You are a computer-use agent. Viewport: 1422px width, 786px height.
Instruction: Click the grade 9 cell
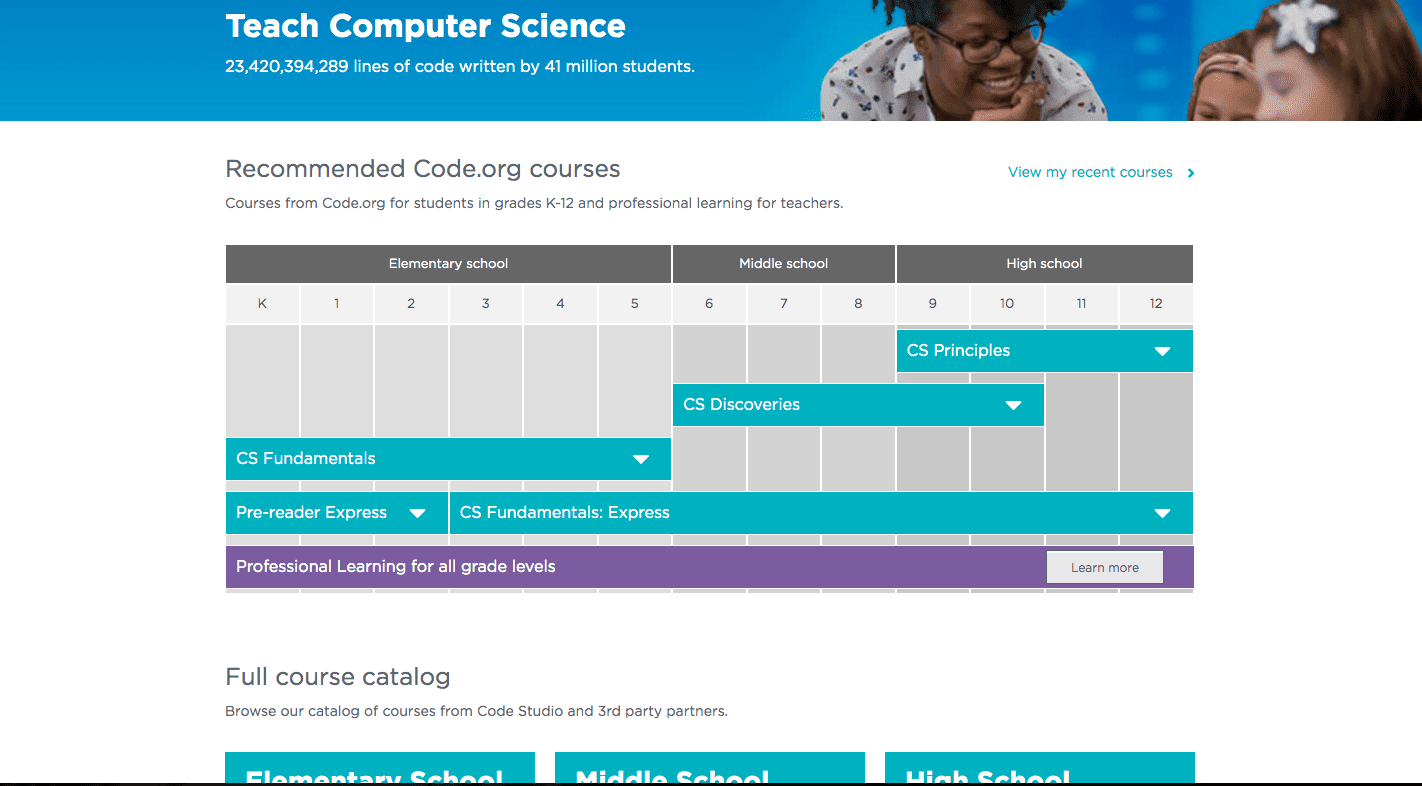pos(932,304)
